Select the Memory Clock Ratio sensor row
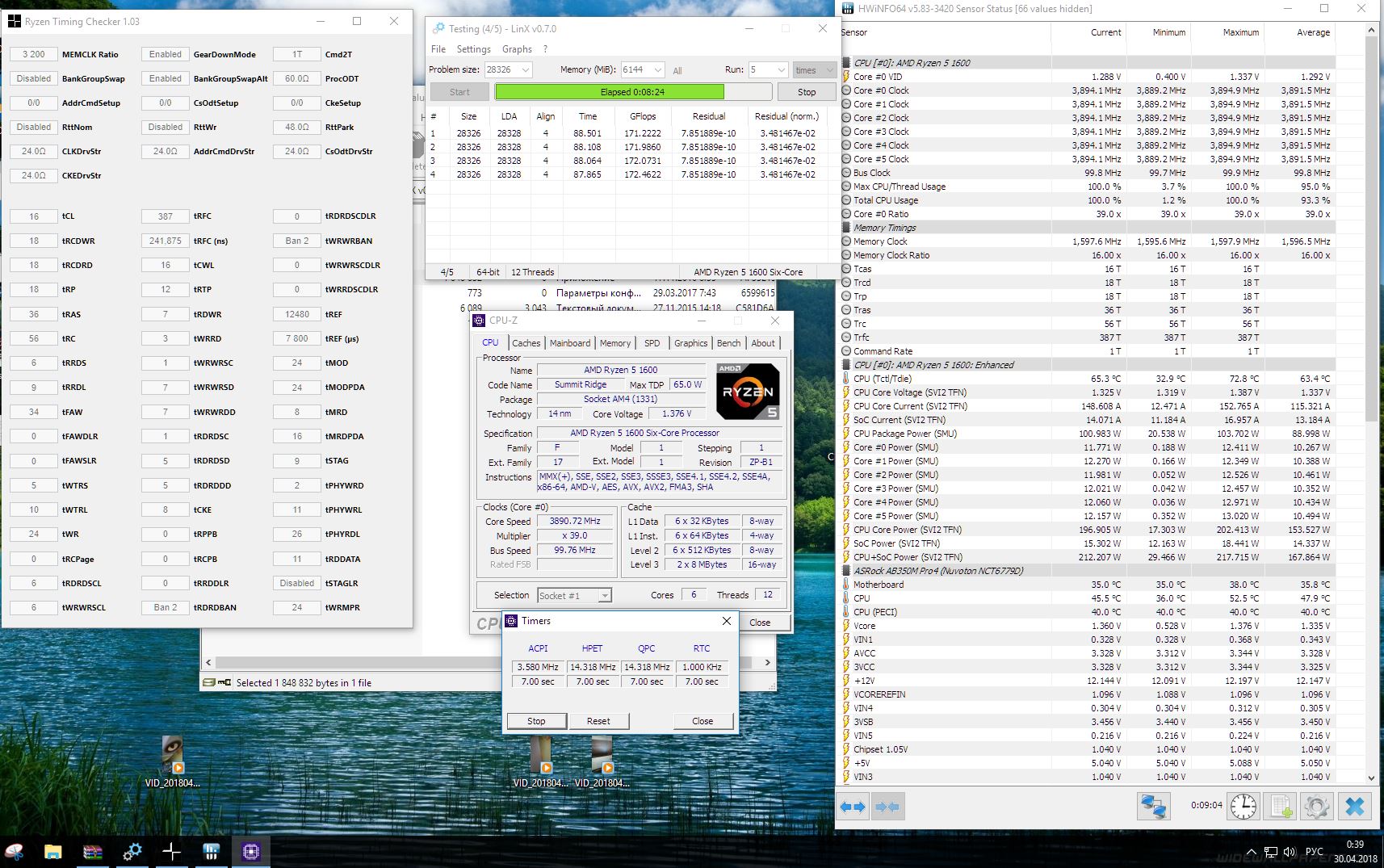This screenshot has height=868, width=1384. click(1087, 255)
